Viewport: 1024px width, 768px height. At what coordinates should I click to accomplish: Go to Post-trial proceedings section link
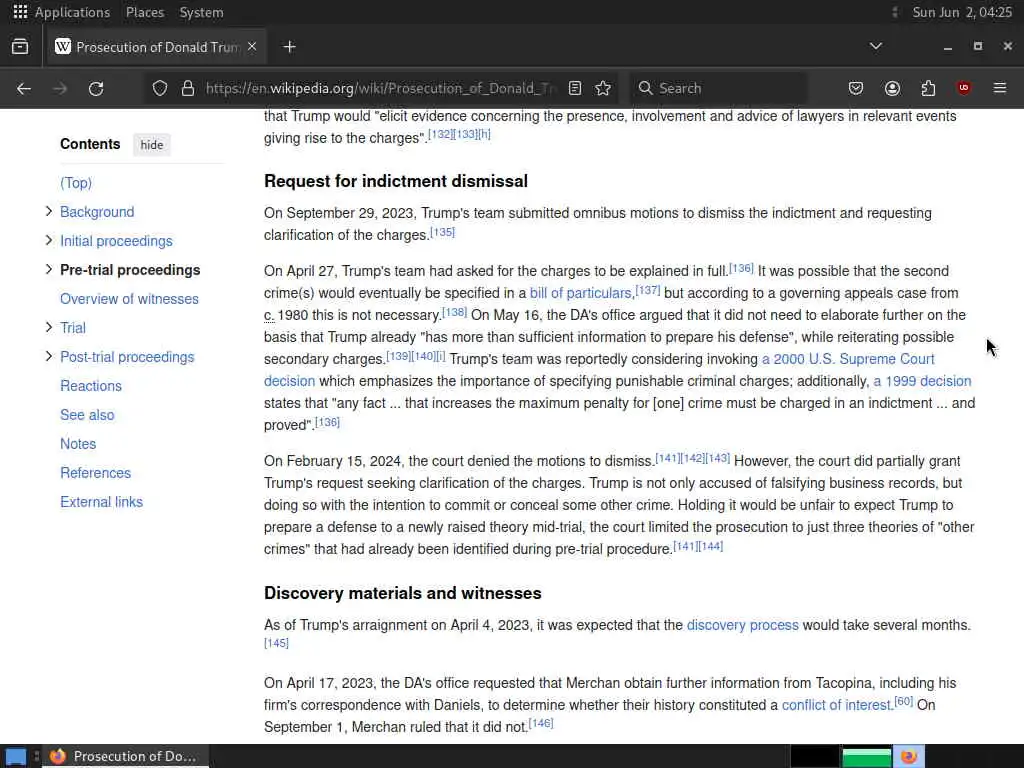127,357
